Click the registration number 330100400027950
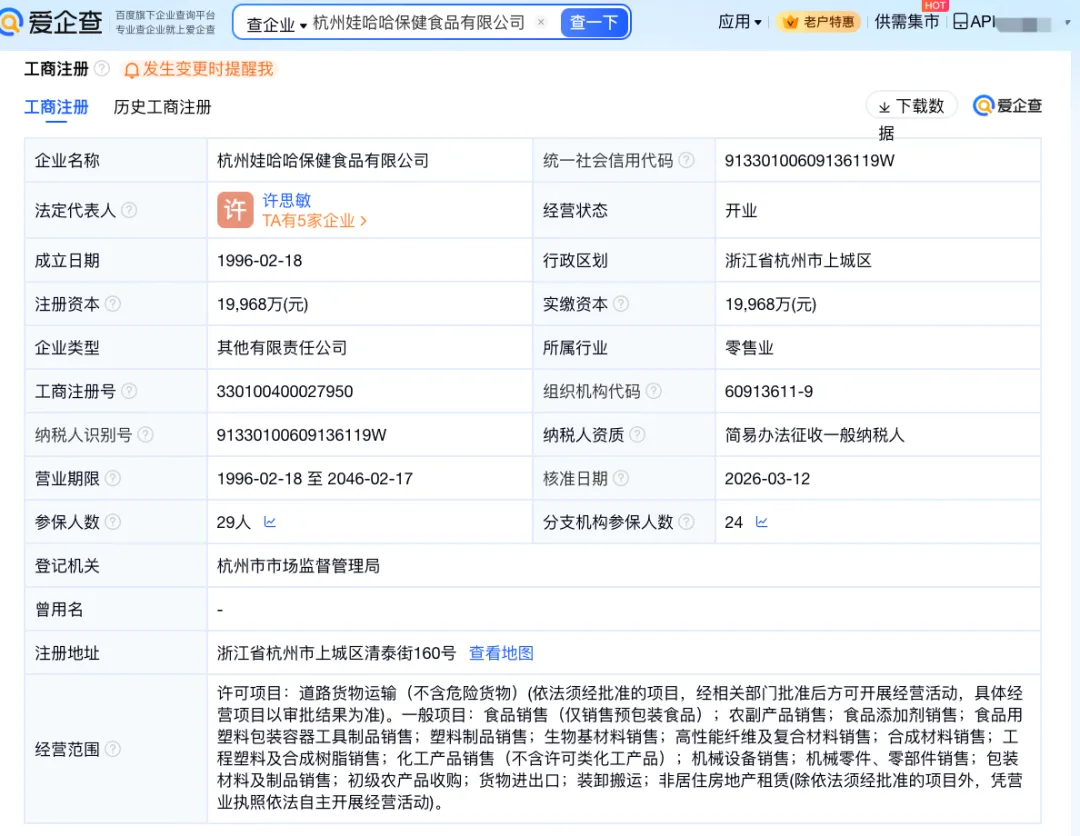The width and height of the screenshot is (1080, 836). [284, 391]
